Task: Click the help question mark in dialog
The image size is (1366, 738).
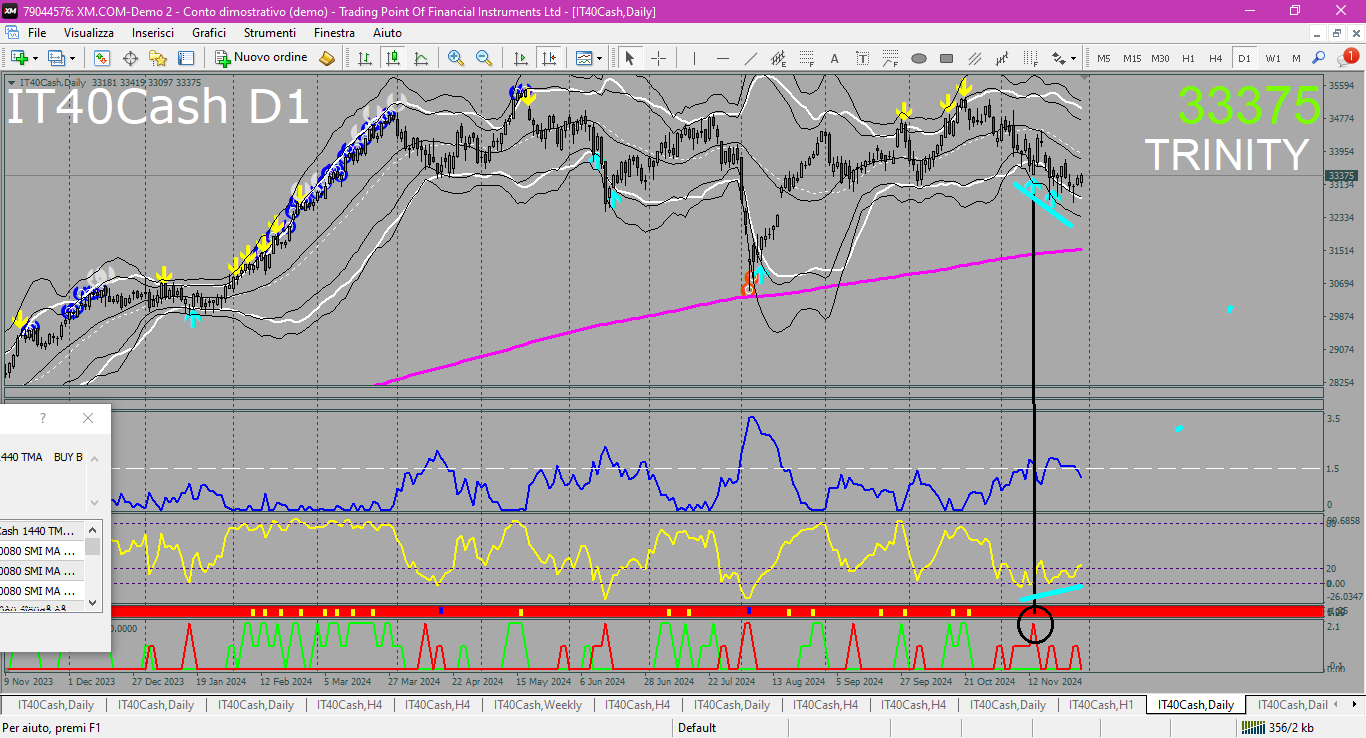Action: click(42, 418)
